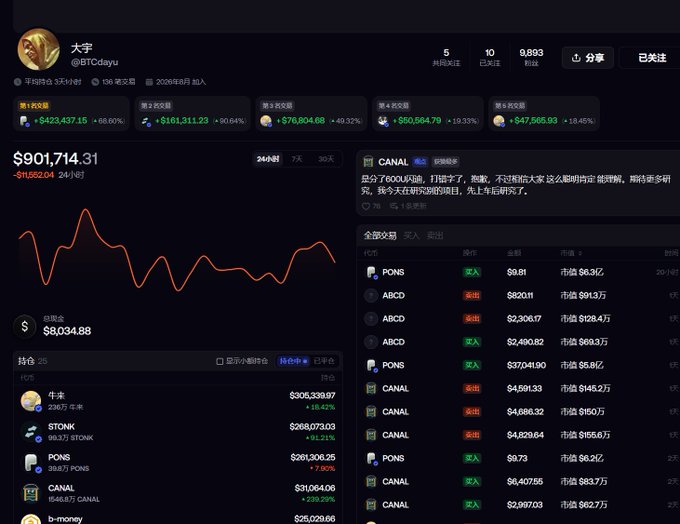The image size is (680, 524).
Task: Enable 显示小额持仓 checkbox
Action: [x=220, y=361]
